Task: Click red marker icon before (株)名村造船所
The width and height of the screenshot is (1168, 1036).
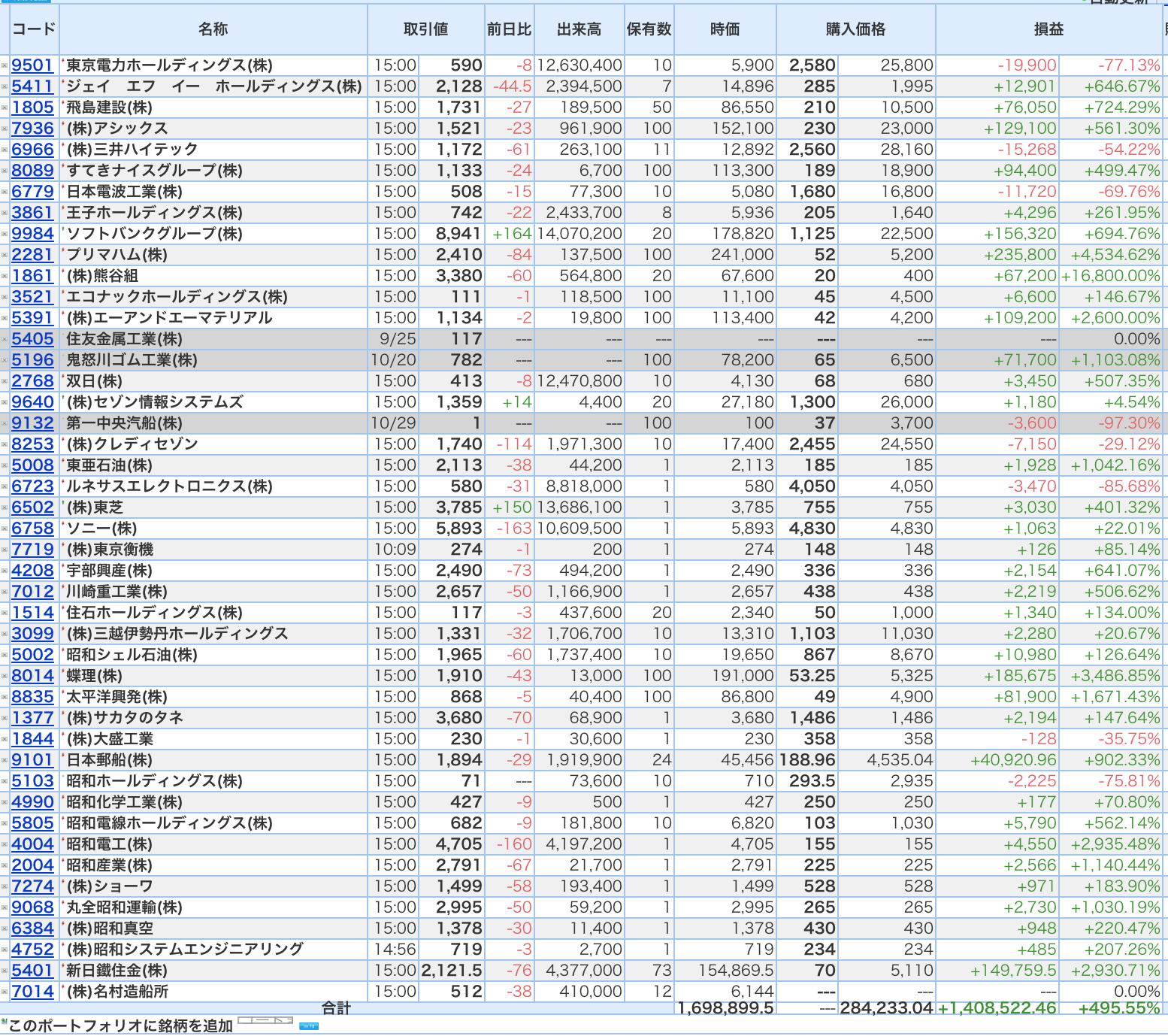Action: 63,987
